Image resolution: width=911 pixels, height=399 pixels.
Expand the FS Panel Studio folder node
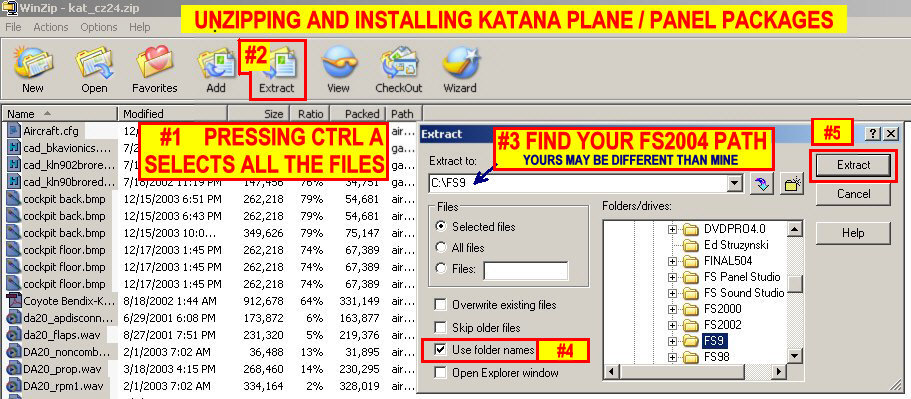[x=673, y=277]
